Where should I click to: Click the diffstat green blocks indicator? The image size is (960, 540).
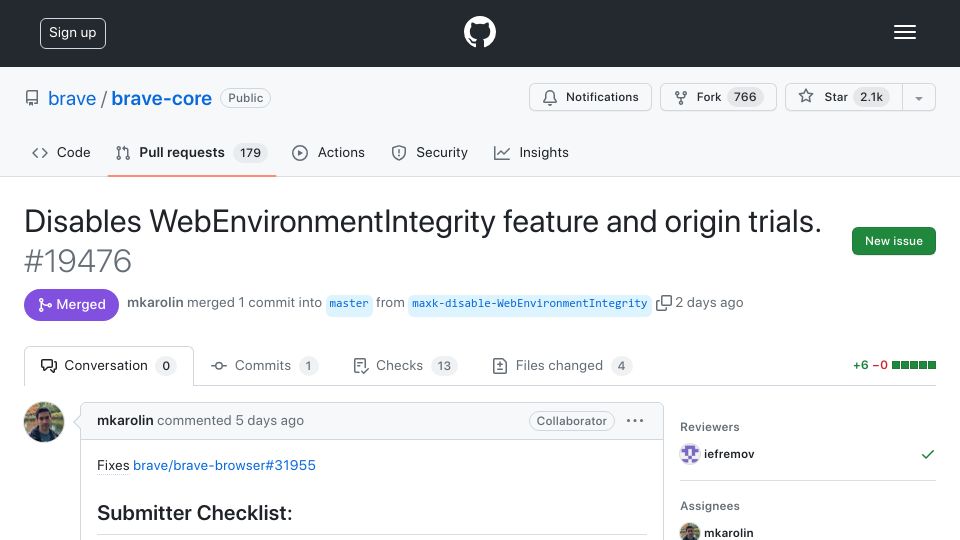(x=913, y=366)
